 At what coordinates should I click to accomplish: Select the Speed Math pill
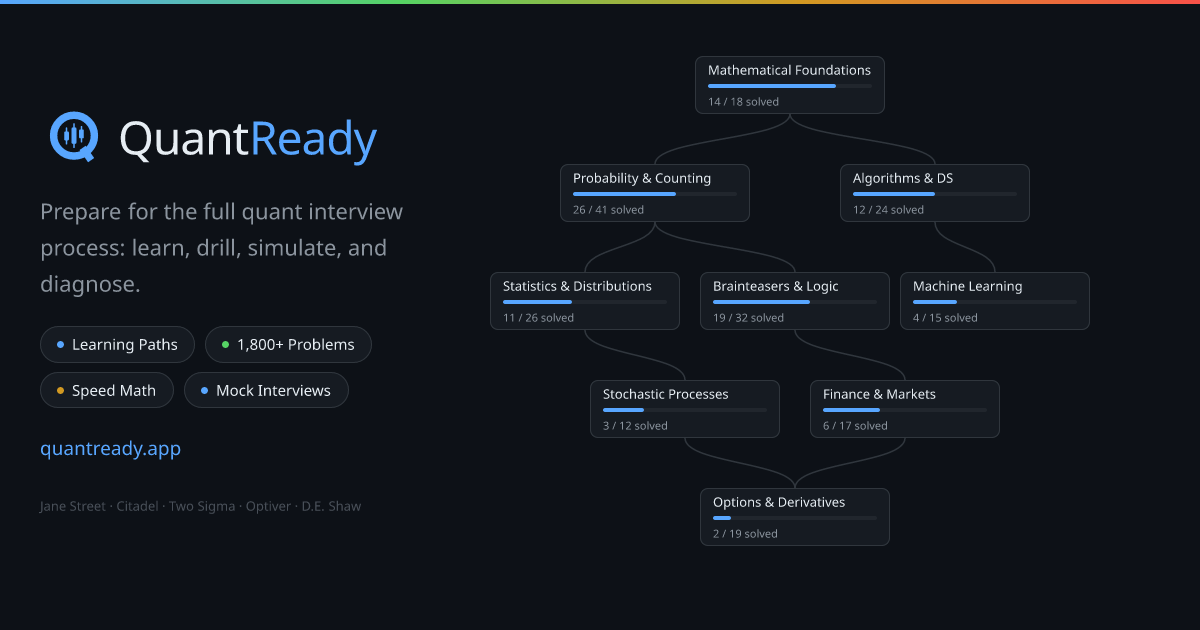coord(107,391)
